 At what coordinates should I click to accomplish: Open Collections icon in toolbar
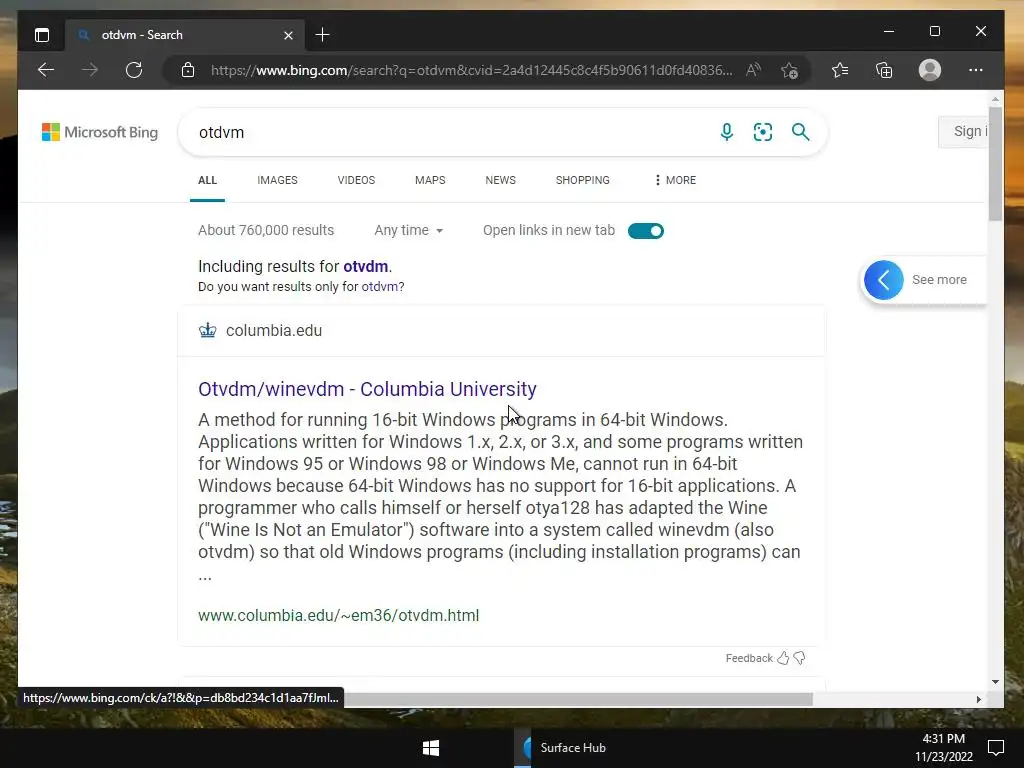pyautogui.click(x=884, y=70)
